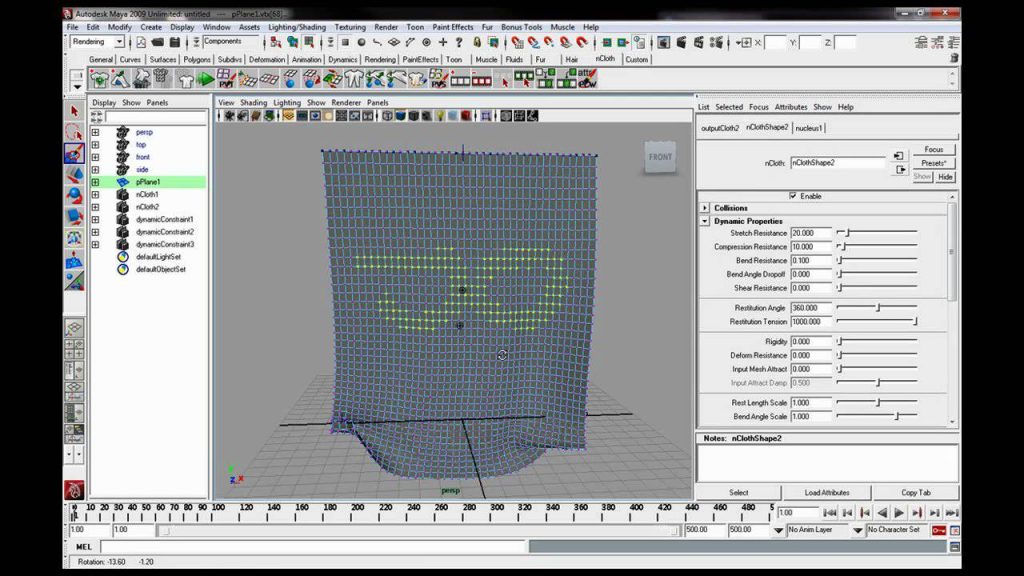Expand the pPlane1 outliner node

pyautogui.click(x=95, y=182)
